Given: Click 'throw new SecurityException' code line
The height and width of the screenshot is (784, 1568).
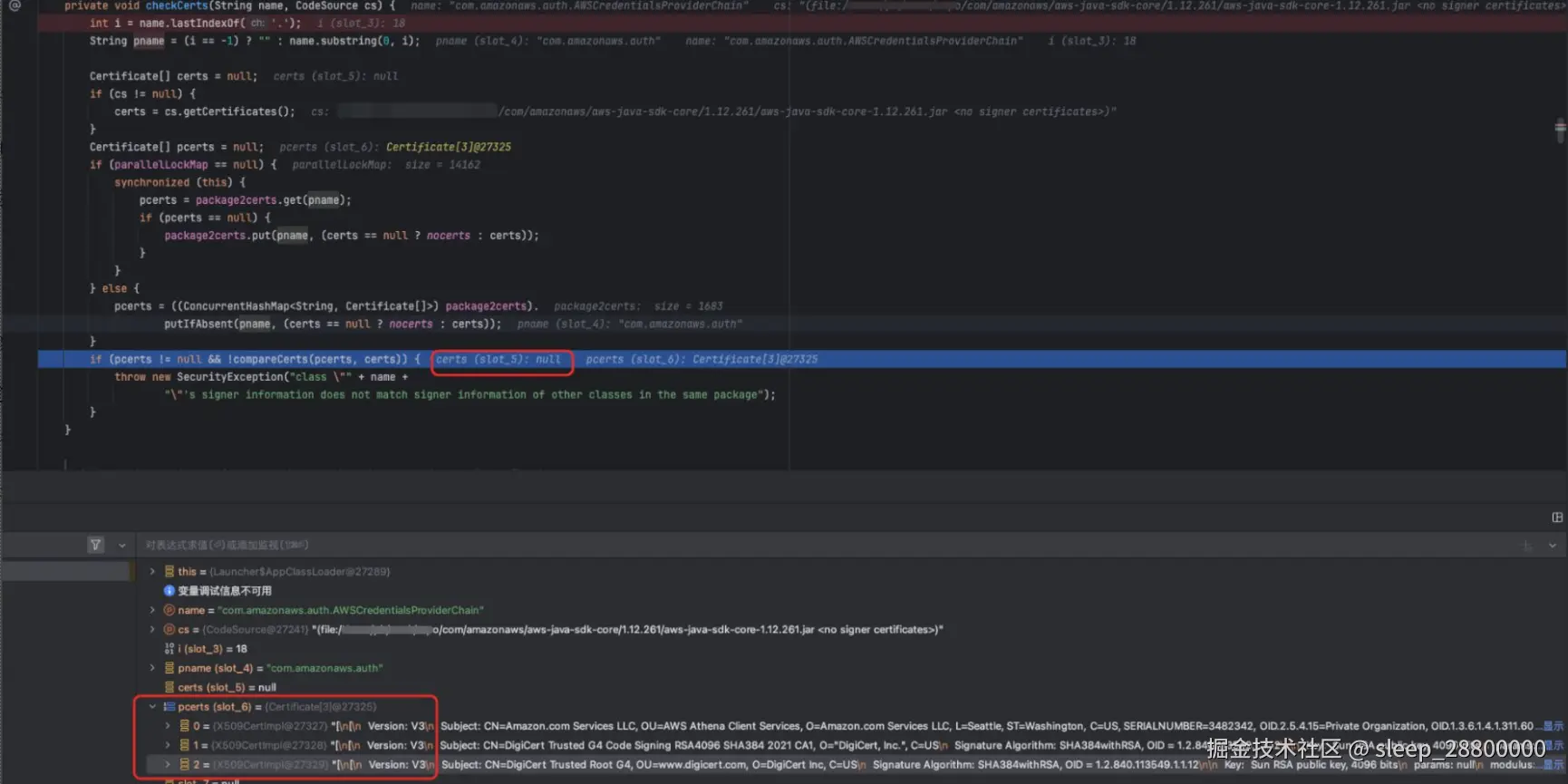Looking at the screenshot, I should 261,377.
